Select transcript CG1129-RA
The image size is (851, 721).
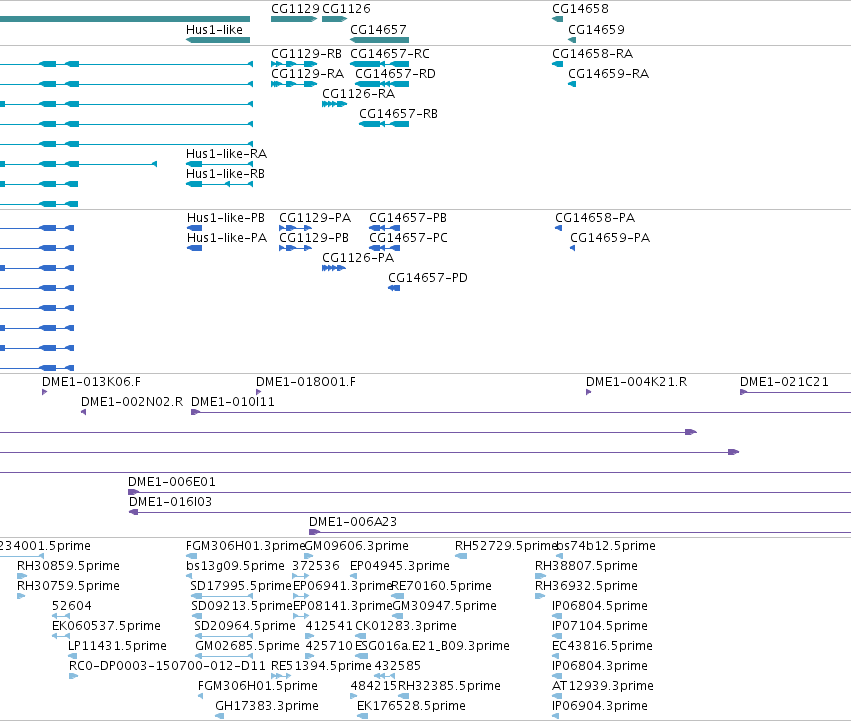pyautogui.click(x=308, y=74)
